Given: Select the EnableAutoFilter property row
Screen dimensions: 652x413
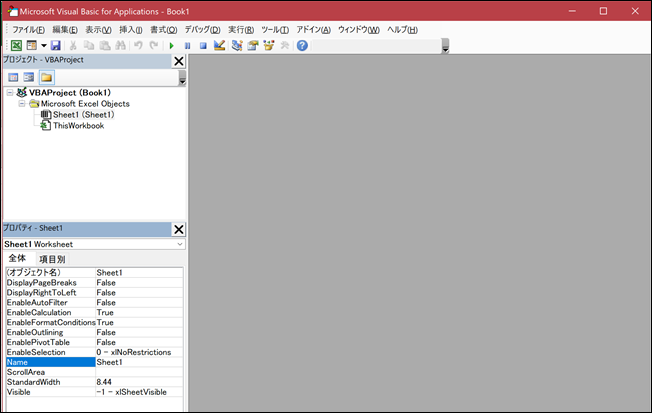Looking at the screenshot, I should click(94, 302).
